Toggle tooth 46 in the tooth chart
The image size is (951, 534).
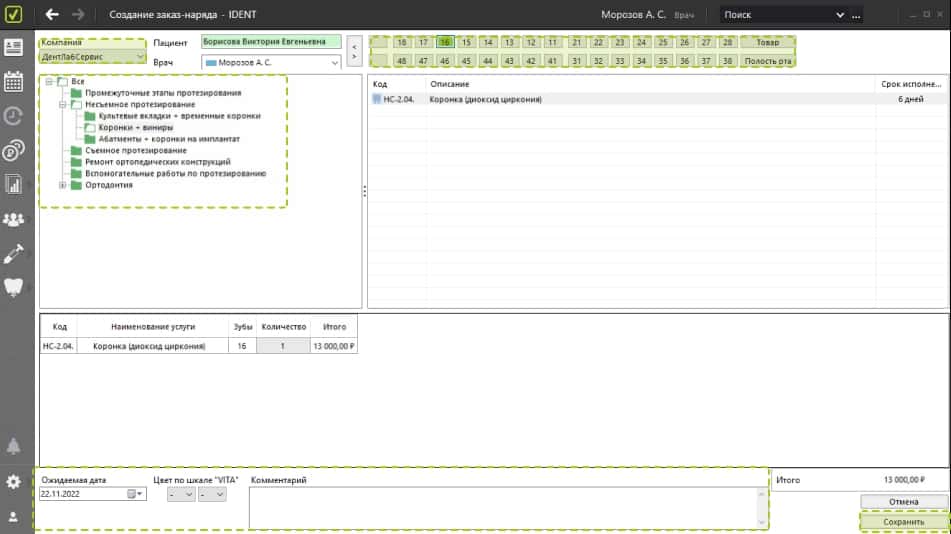pos(445,61)
